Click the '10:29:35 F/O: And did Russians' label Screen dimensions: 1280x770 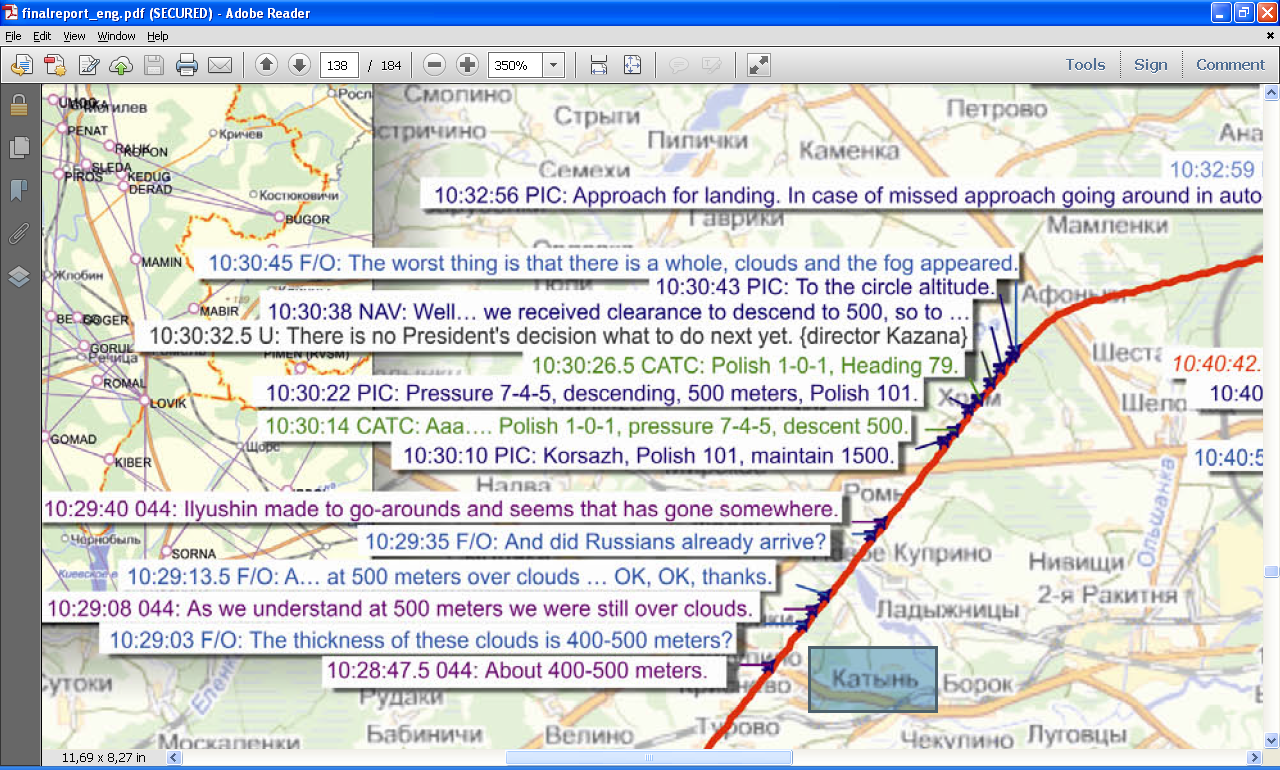(596, 542)
